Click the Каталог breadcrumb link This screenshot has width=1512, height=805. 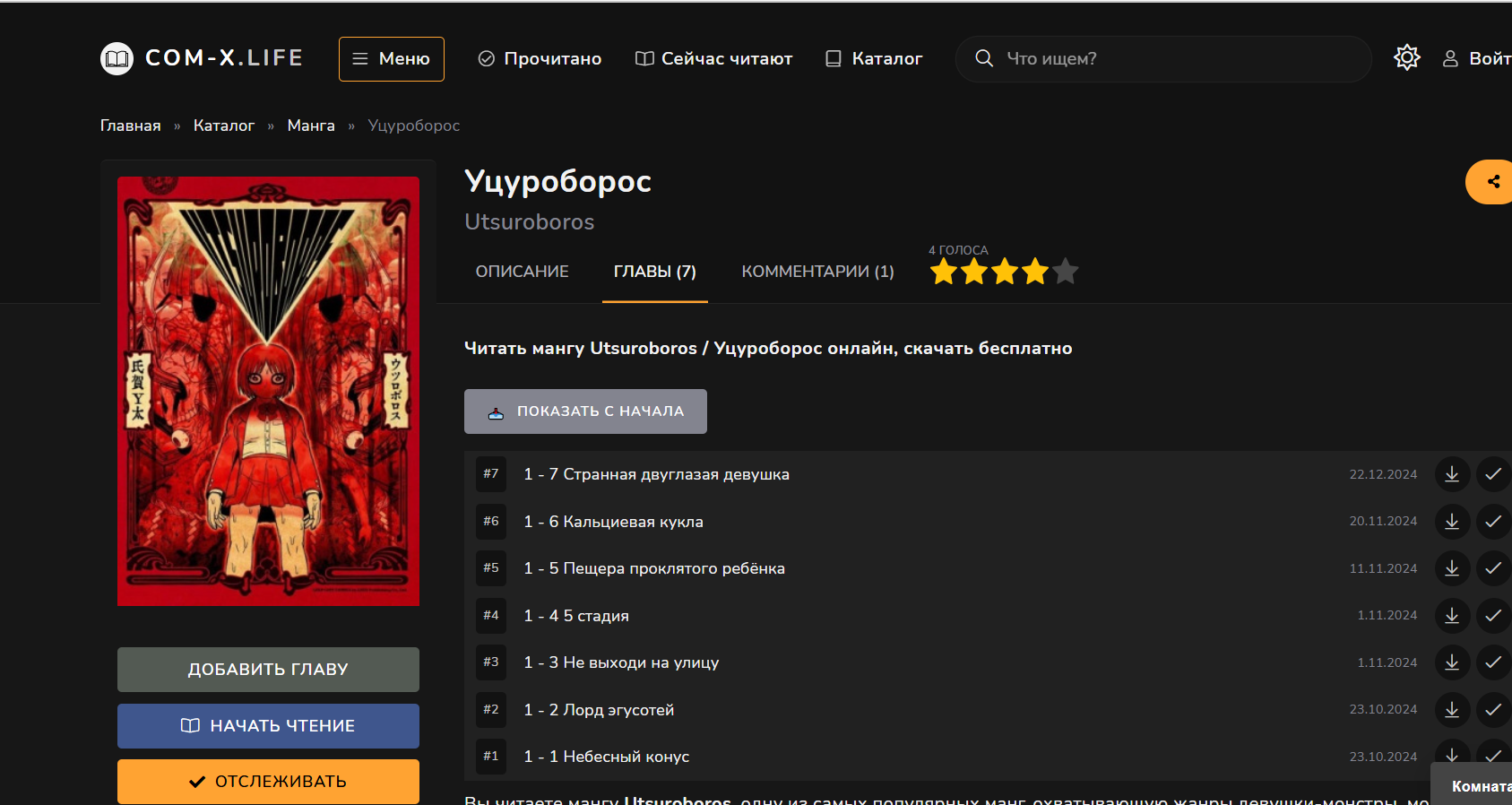pos(224,126)
